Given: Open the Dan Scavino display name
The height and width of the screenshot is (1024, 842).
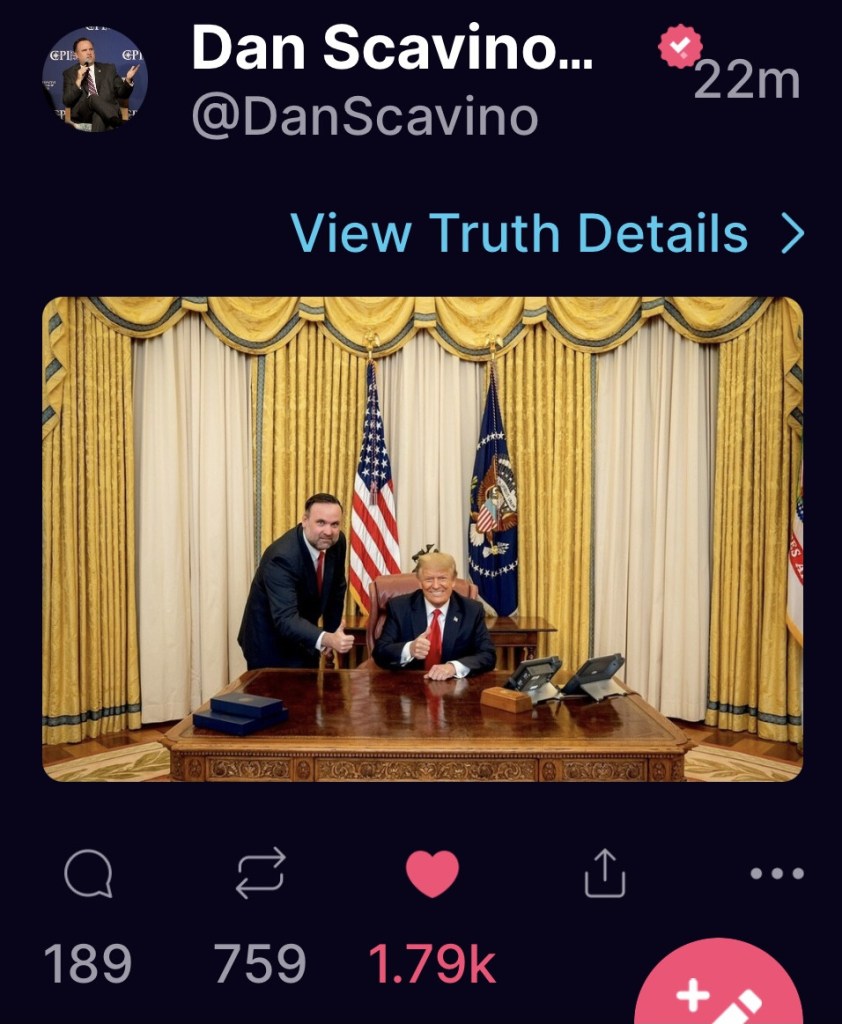Looking at the screenshot, I should click(392, 48).
